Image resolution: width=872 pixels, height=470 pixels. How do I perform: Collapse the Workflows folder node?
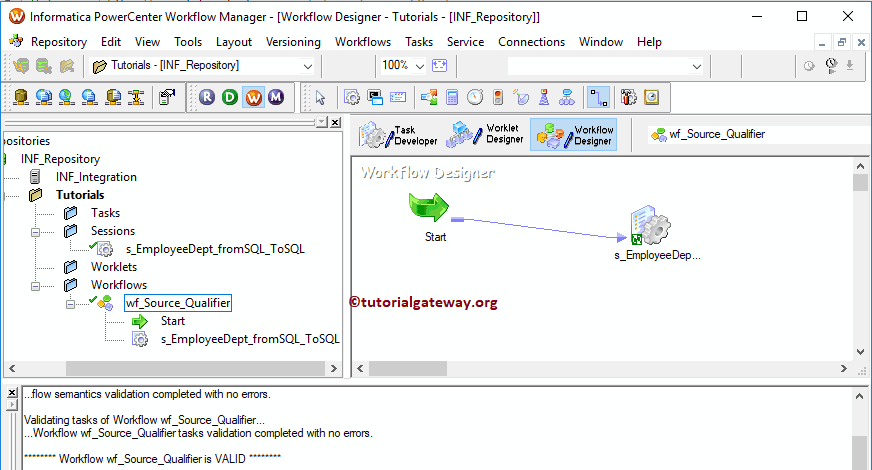tap(35, 286)
